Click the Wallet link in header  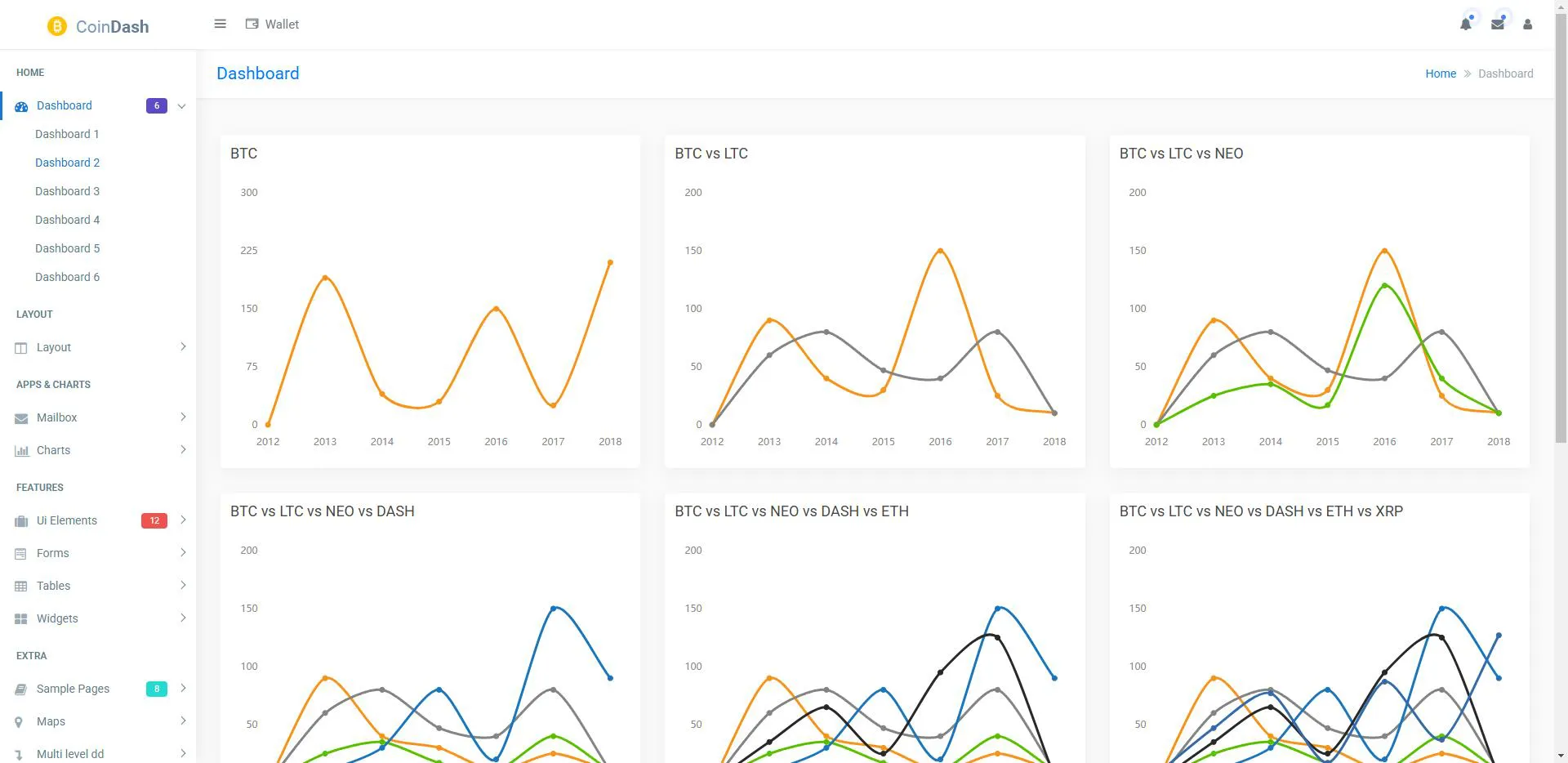point(282,25)
